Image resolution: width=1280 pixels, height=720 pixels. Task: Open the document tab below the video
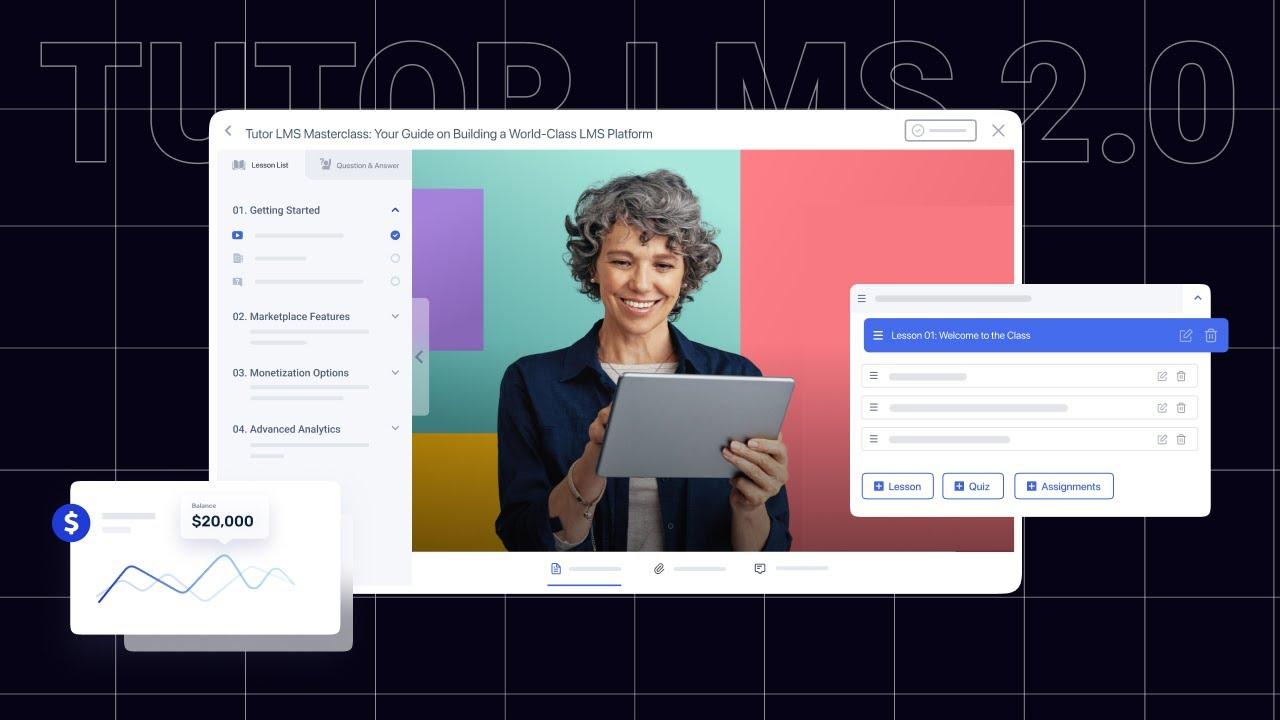point(585,569)
